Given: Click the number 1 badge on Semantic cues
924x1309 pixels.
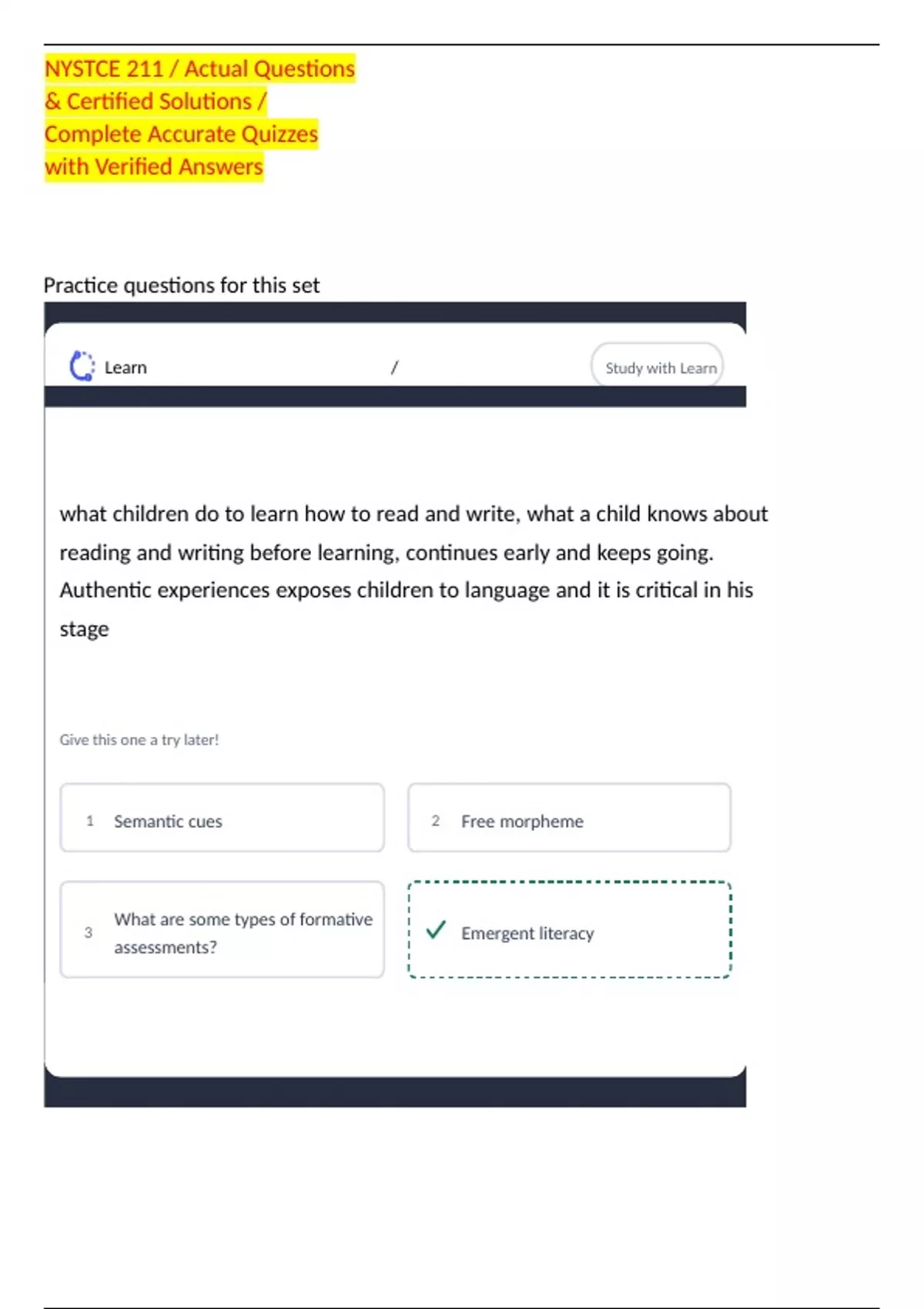Looking at the screenshot, I should point(90,821).
